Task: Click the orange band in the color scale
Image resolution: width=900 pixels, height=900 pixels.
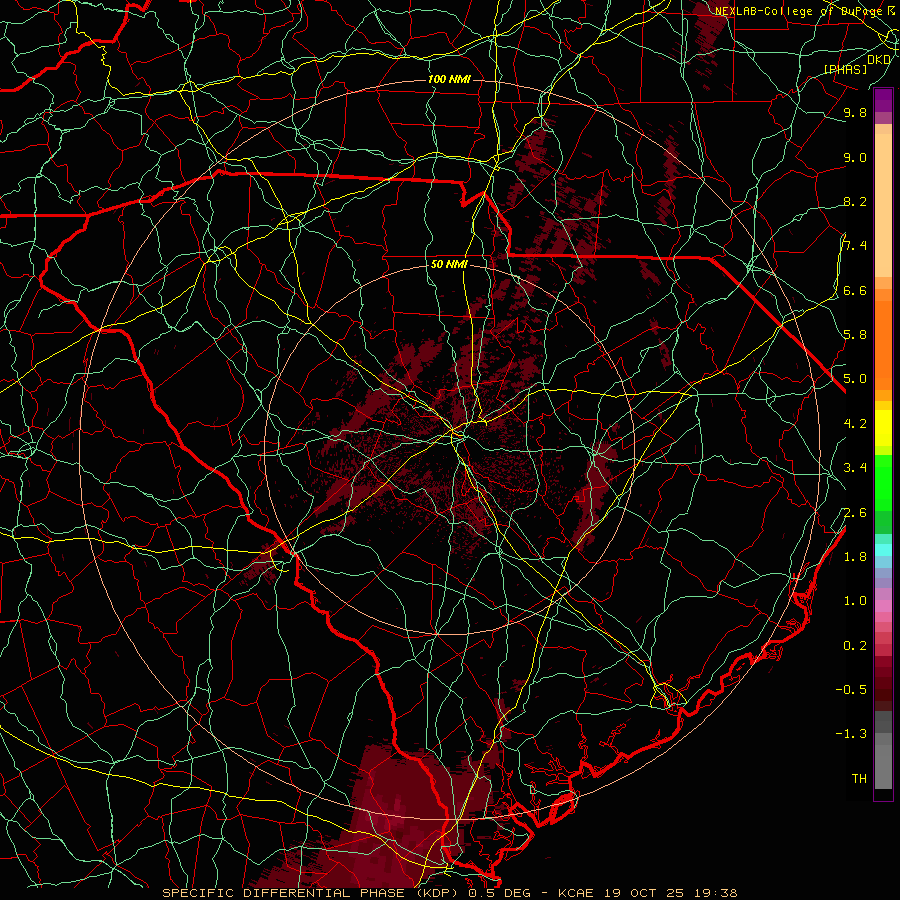Action: point(883,344)
